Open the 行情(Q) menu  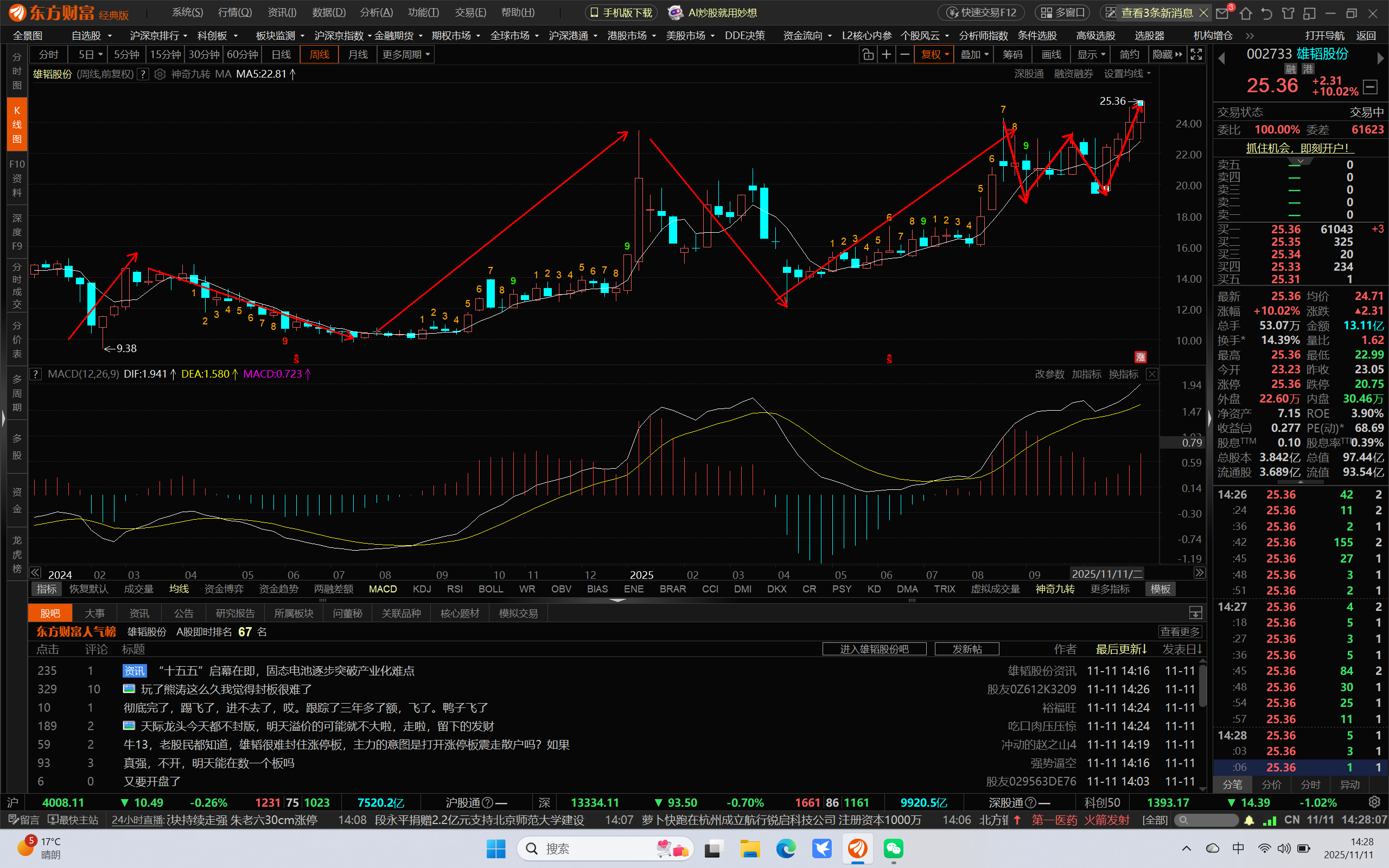(x=235, y=12)
